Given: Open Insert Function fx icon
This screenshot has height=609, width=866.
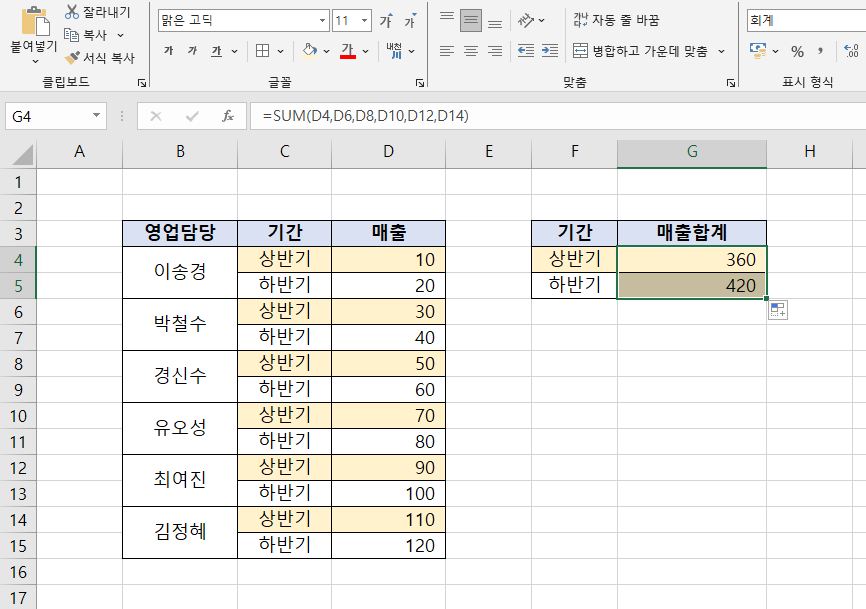Looking at the screenshot, I should pyautogui.click(x=228, y=116).
